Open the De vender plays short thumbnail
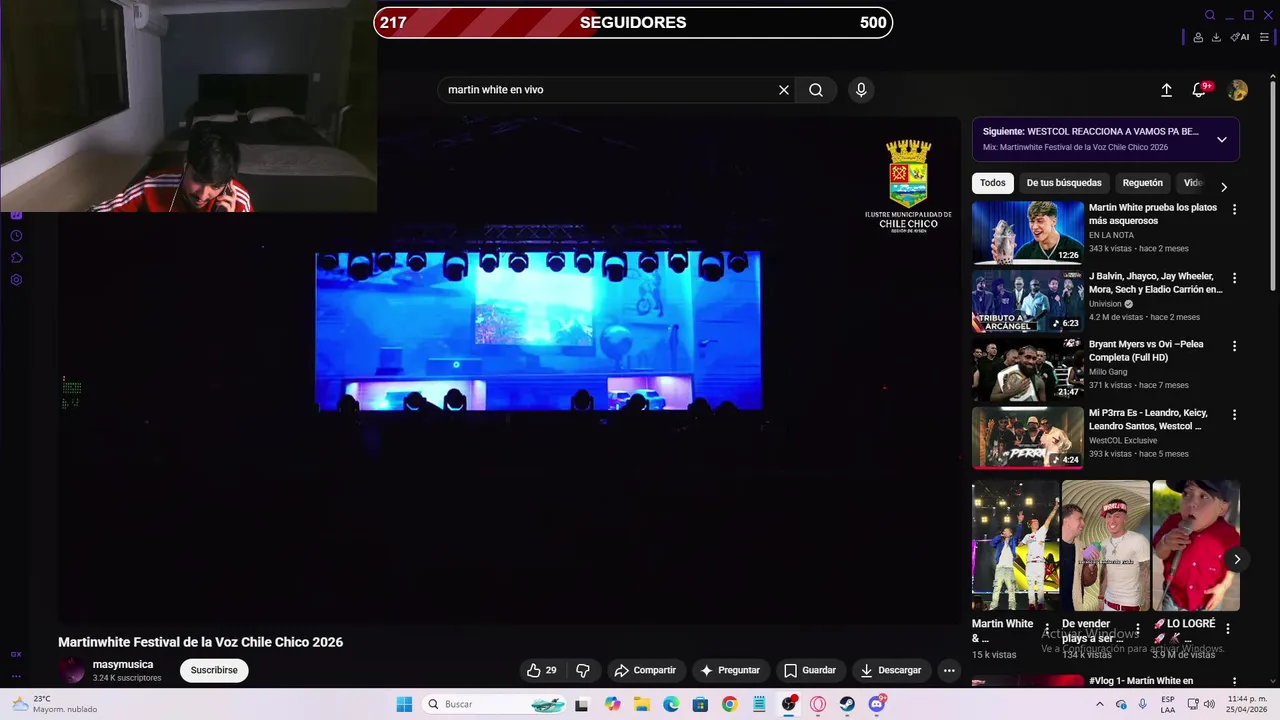The width and height of the screenshot is (1280, 720). click(x=1105, y=545)
